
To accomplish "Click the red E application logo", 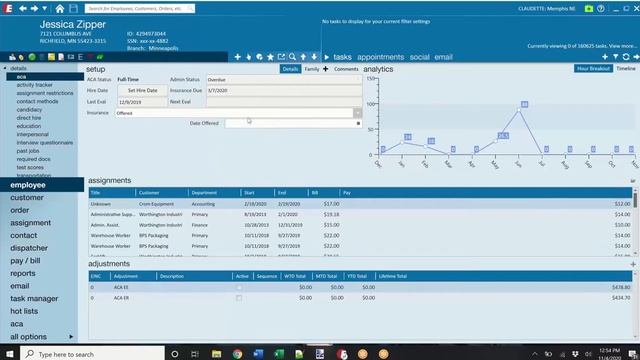I will (x=8, y=8).
